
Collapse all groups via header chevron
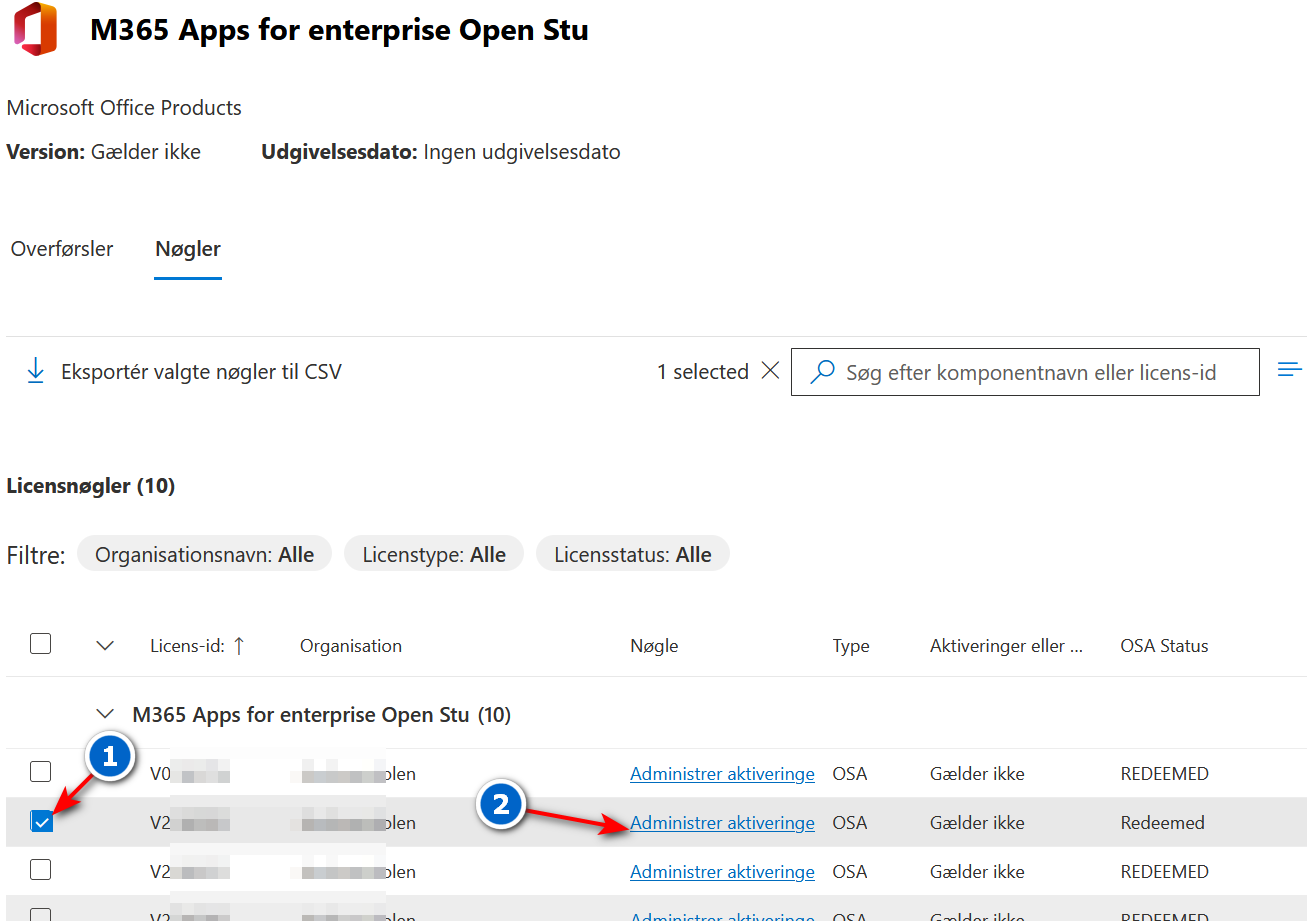[105, 646]
